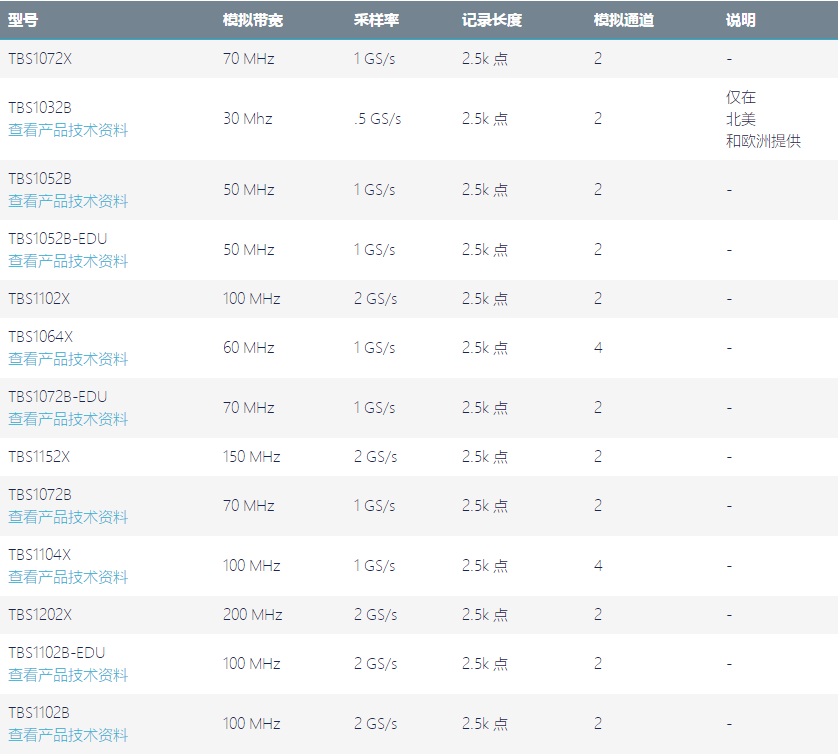Click the channel count 4 in TBS1064X row

(598, 348)
